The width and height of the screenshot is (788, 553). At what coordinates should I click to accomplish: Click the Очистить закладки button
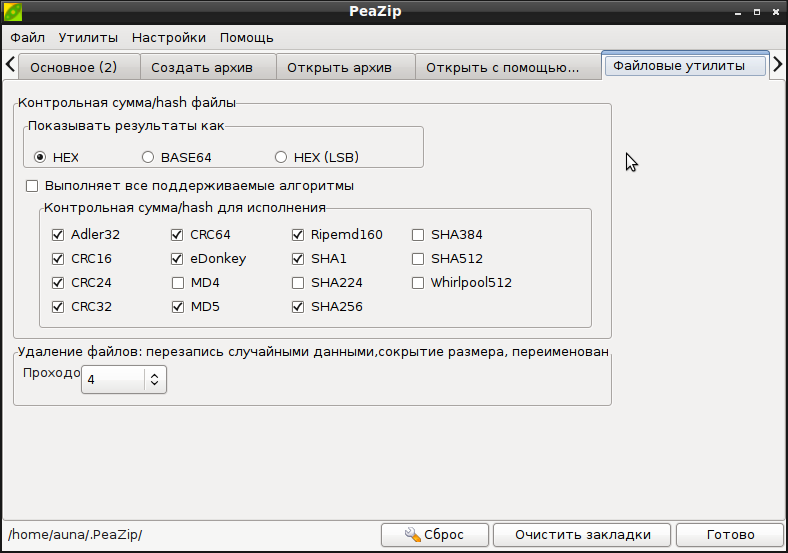click(x=582, y=535)
